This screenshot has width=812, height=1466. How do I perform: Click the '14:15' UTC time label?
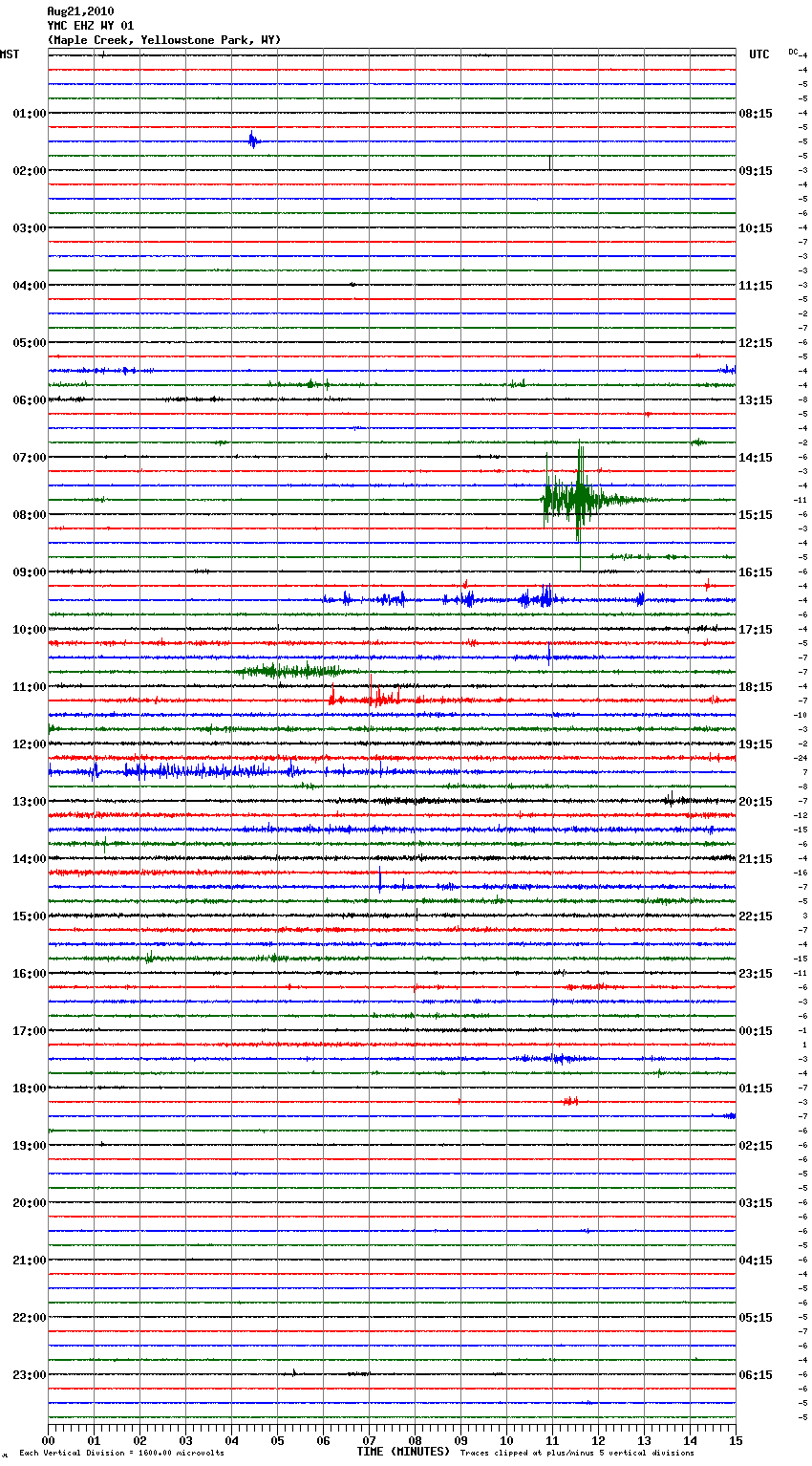756,458
